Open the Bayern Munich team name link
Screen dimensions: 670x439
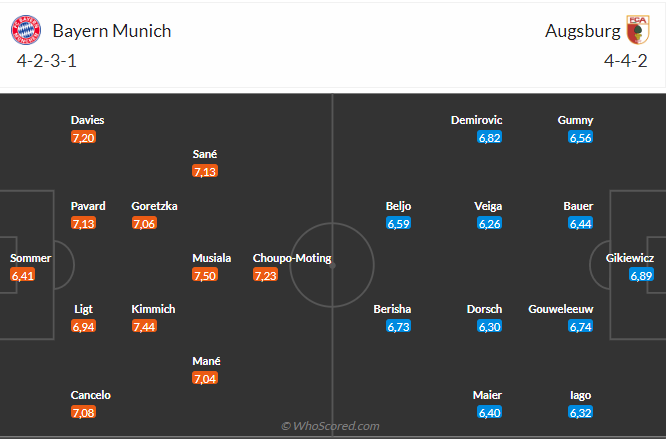(112, 31)
